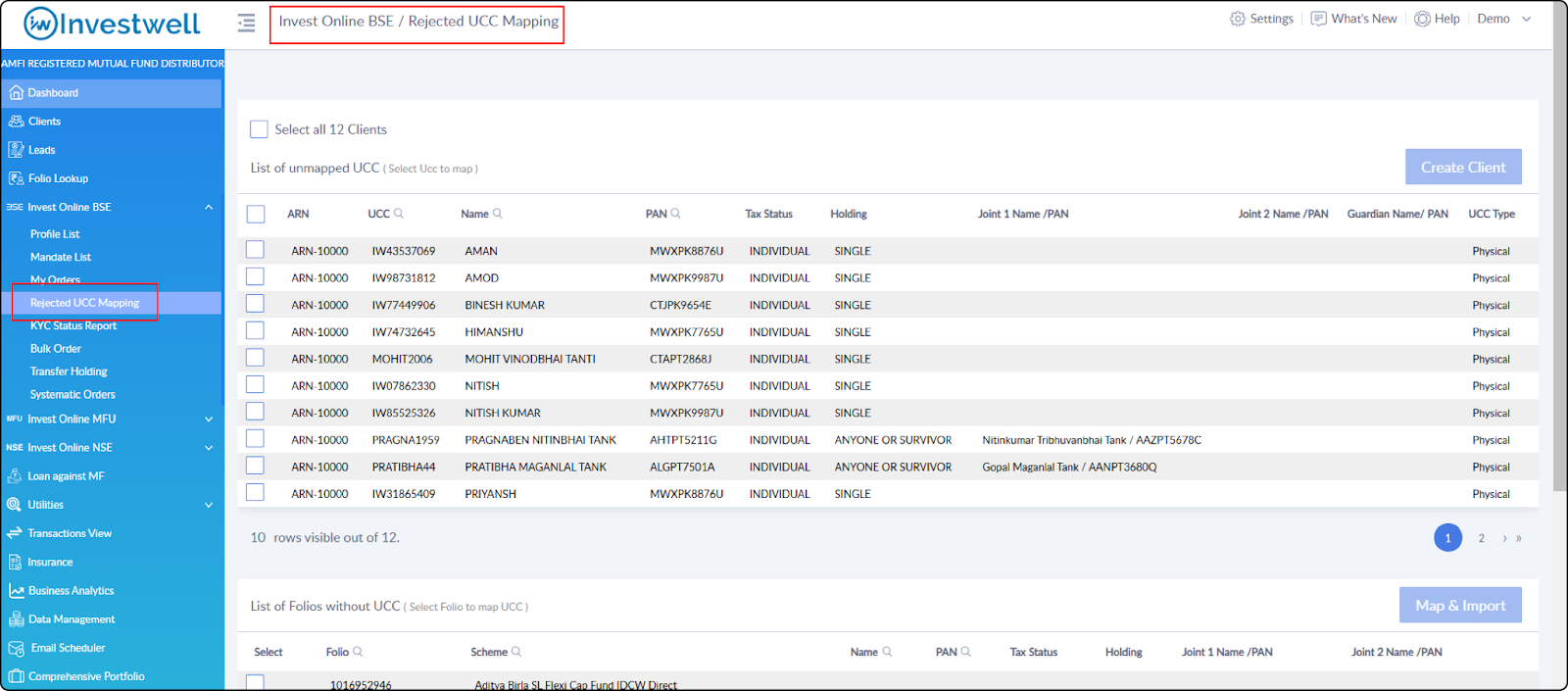
Task: Click the Clients people icon
Action: tap(16, 122)
